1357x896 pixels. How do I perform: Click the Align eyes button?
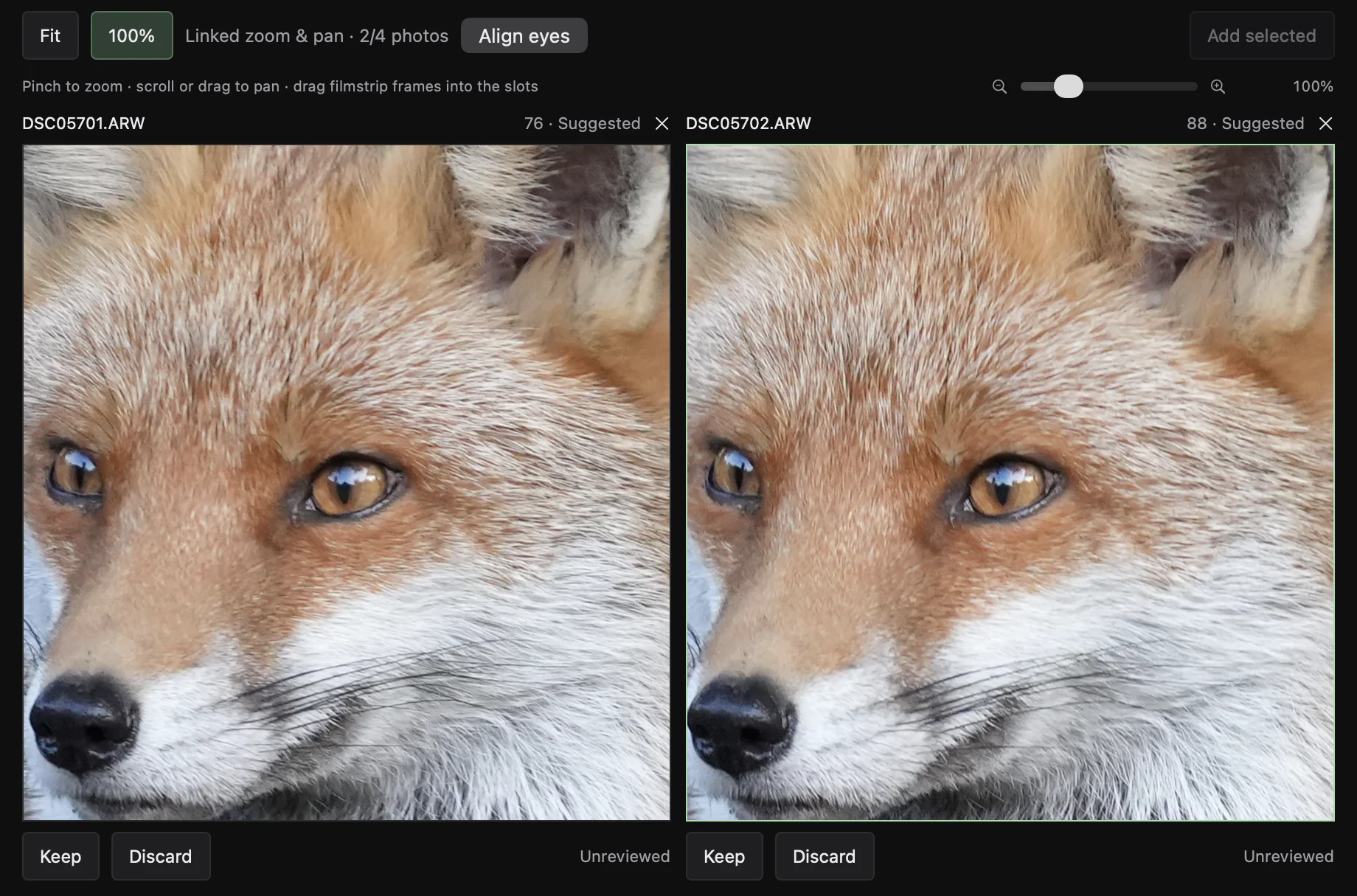(x=524, y=35)
